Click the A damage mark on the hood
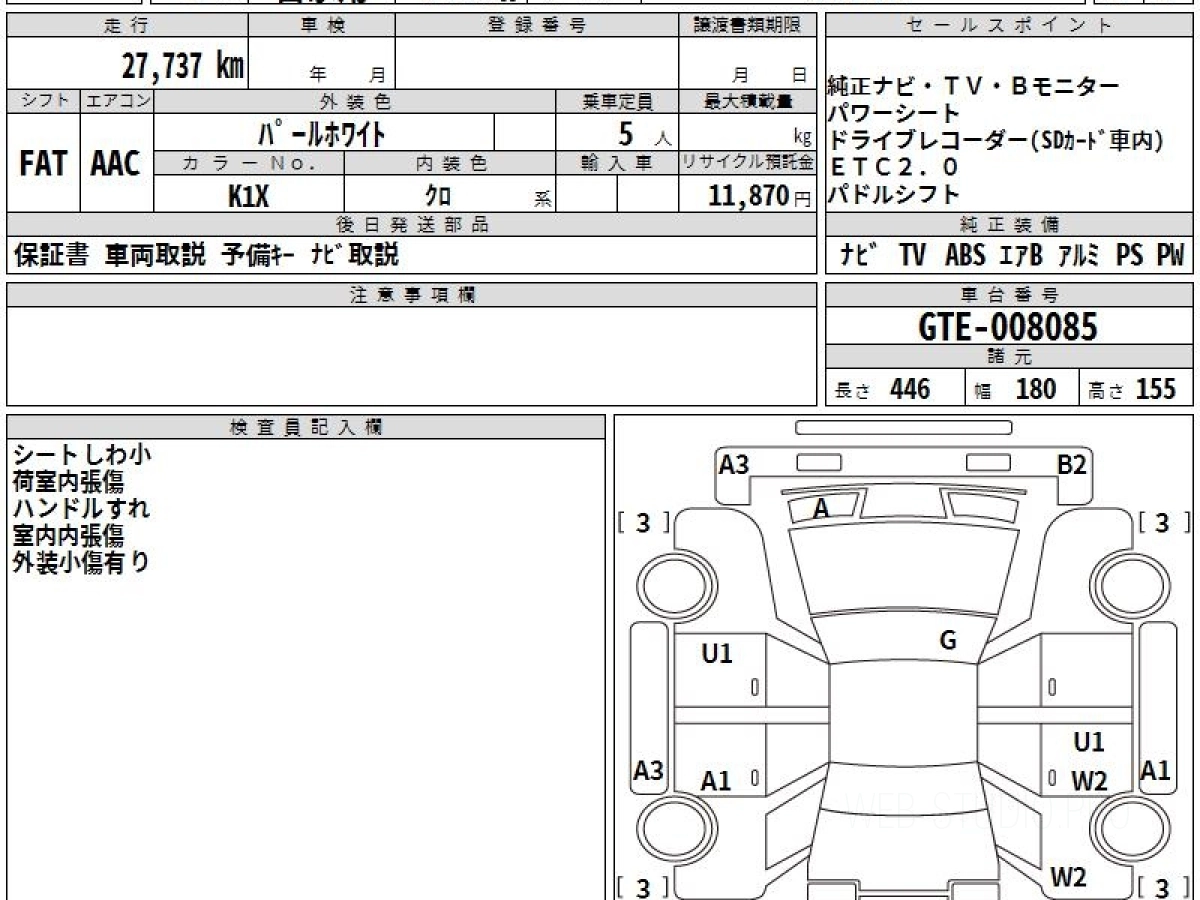Image resolution: width=1200 pixels, height=900 pixels. tap(821, 509)
